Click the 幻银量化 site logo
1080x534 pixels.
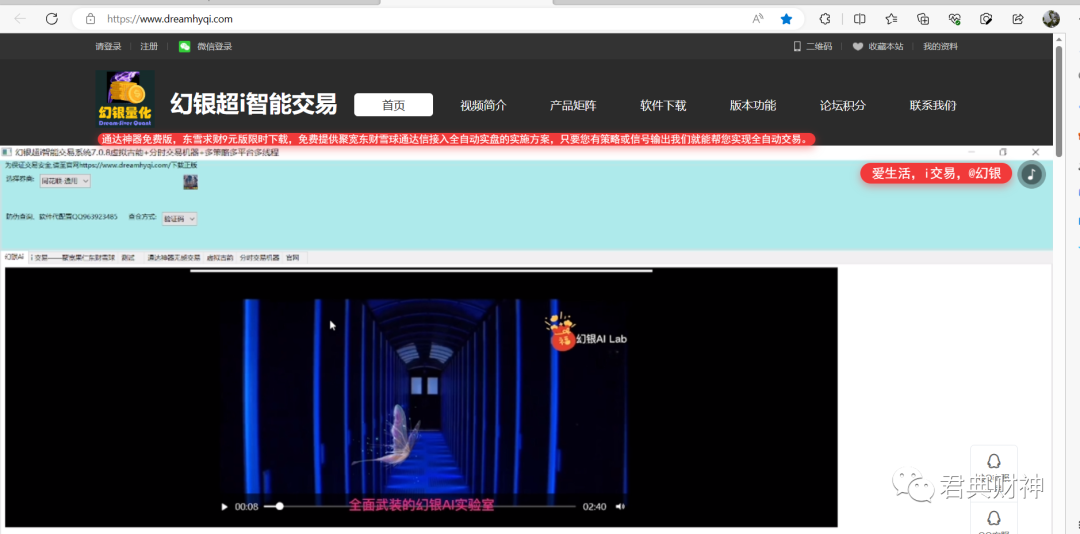point(125,99)
